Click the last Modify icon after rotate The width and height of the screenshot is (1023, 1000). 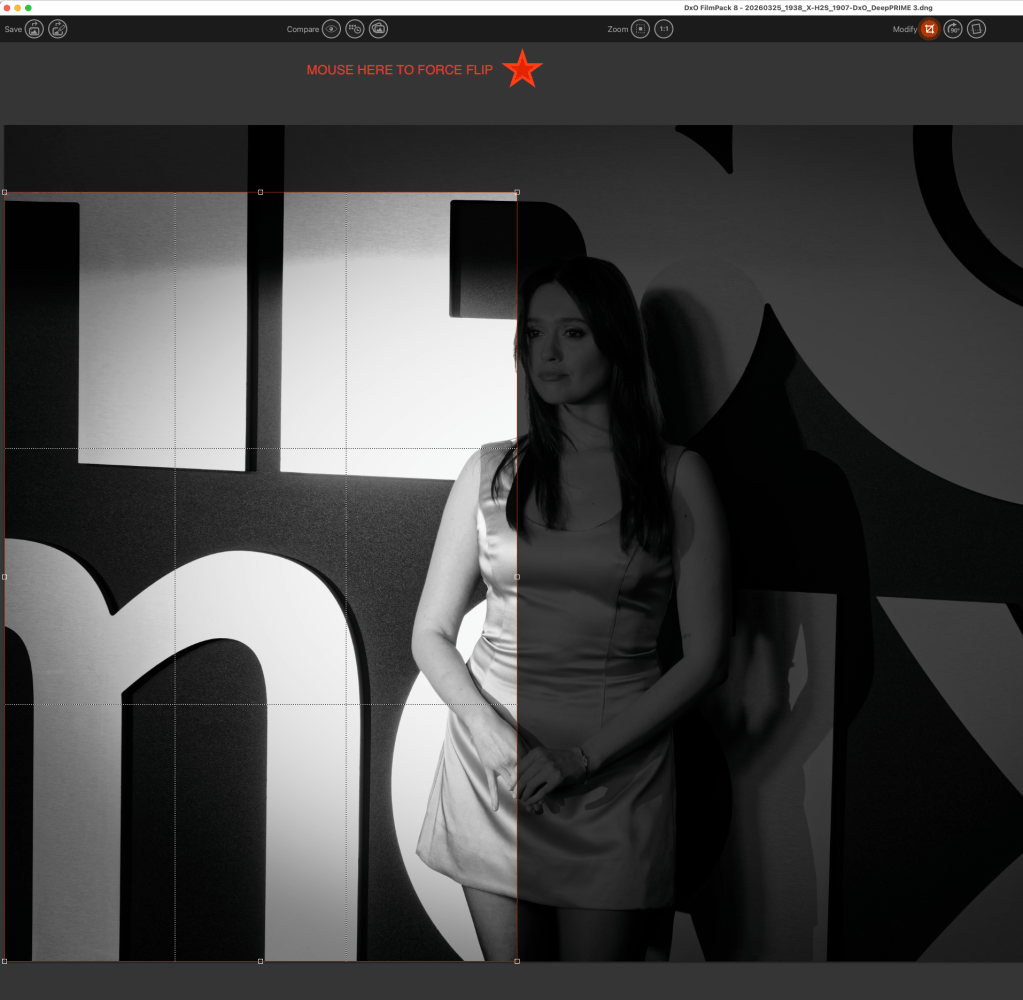point(976,30)
